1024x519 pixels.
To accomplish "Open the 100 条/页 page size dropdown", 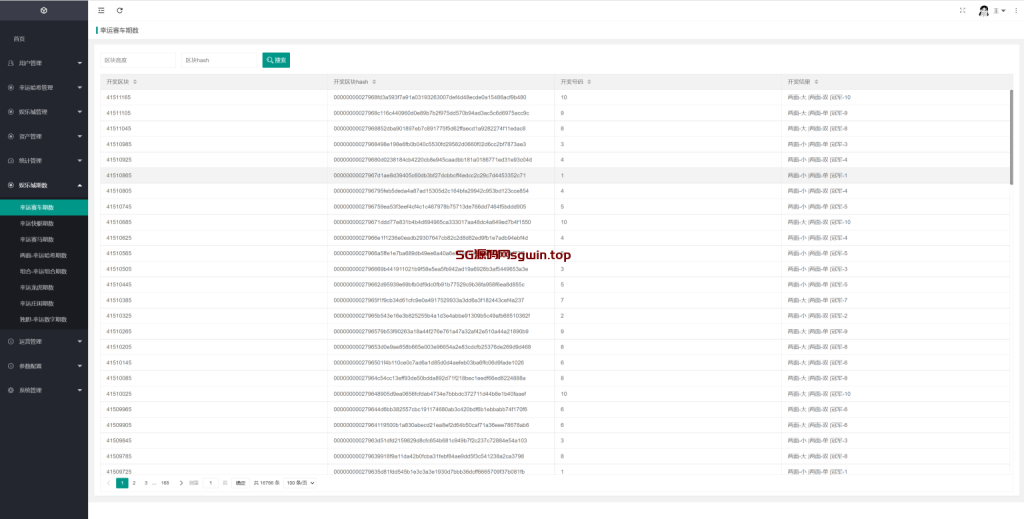I will [x=300, y=483].
